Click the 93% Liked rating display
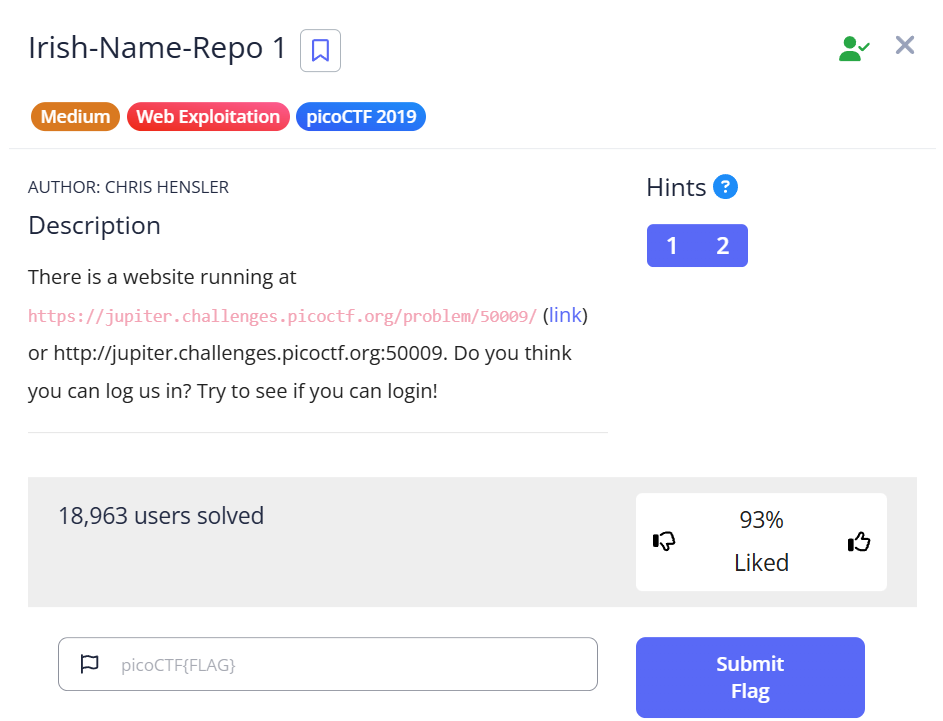The image size is (943, 721). [x=761, y=541]
